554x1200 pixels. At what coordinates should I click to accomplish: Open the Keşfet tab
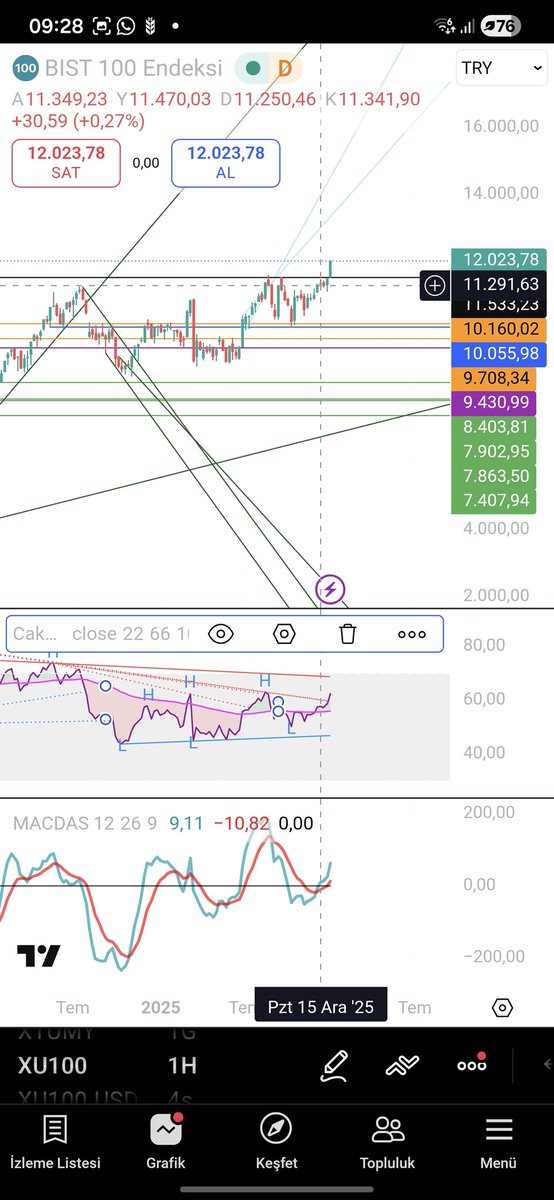pyautogui.click(x=276, y=1143)
